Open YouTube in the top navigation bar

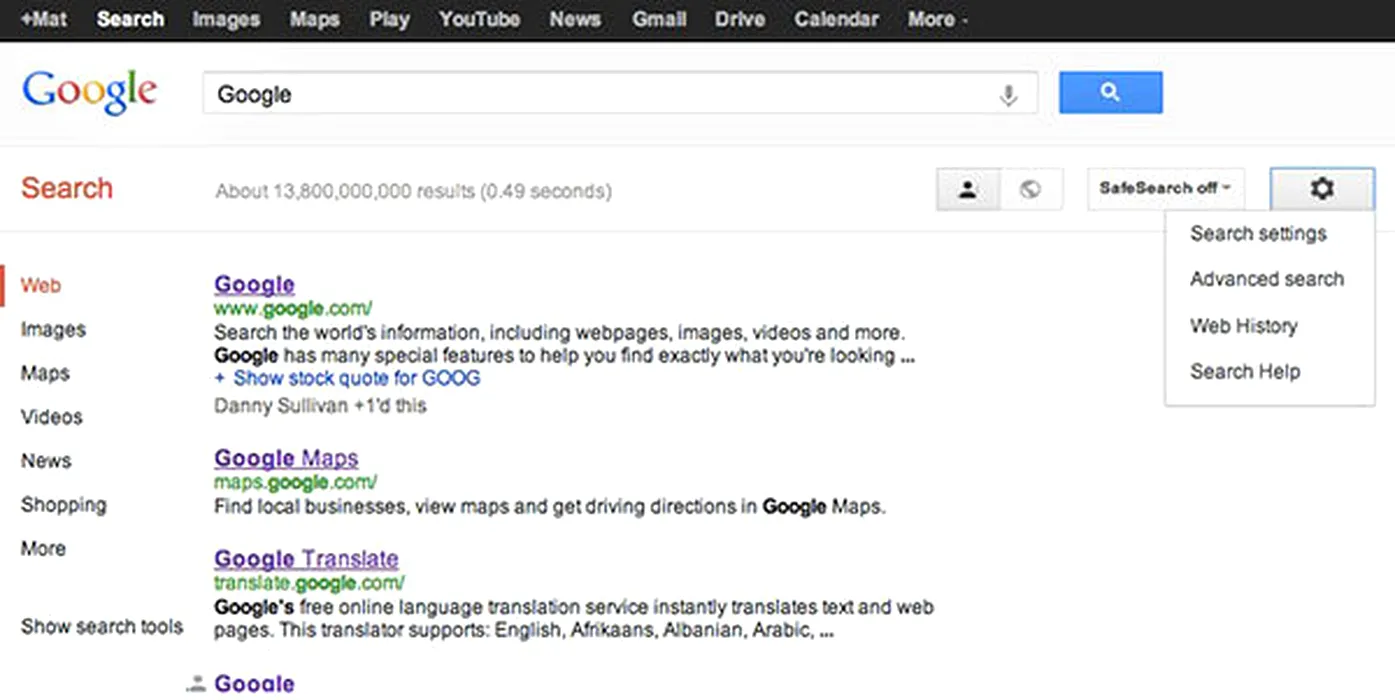point(479,19)
